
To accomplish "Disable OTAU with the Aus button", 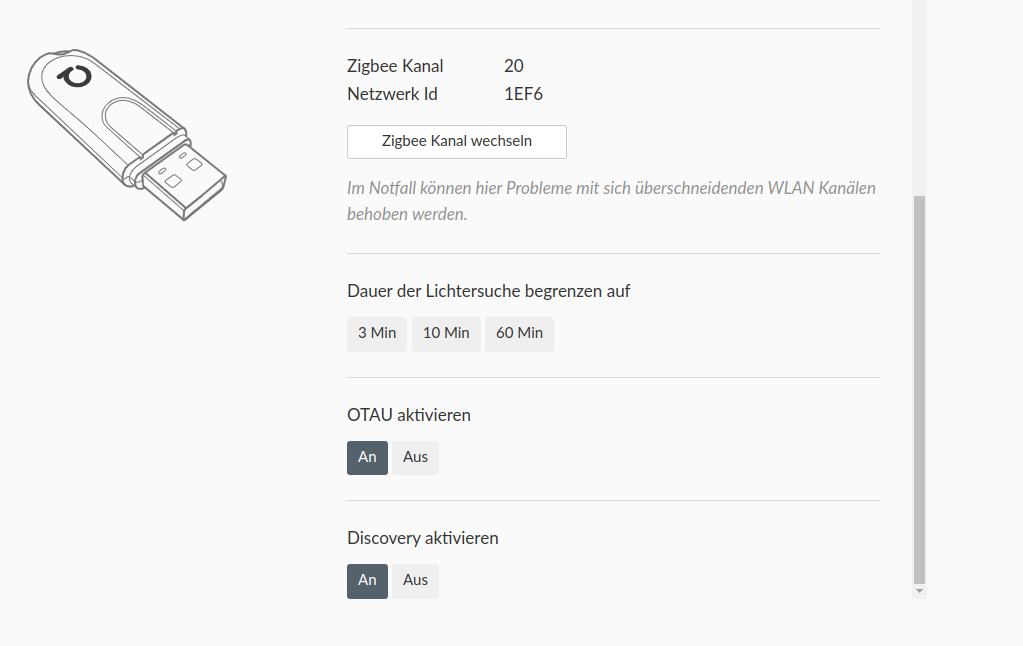I will pos(415,458).
